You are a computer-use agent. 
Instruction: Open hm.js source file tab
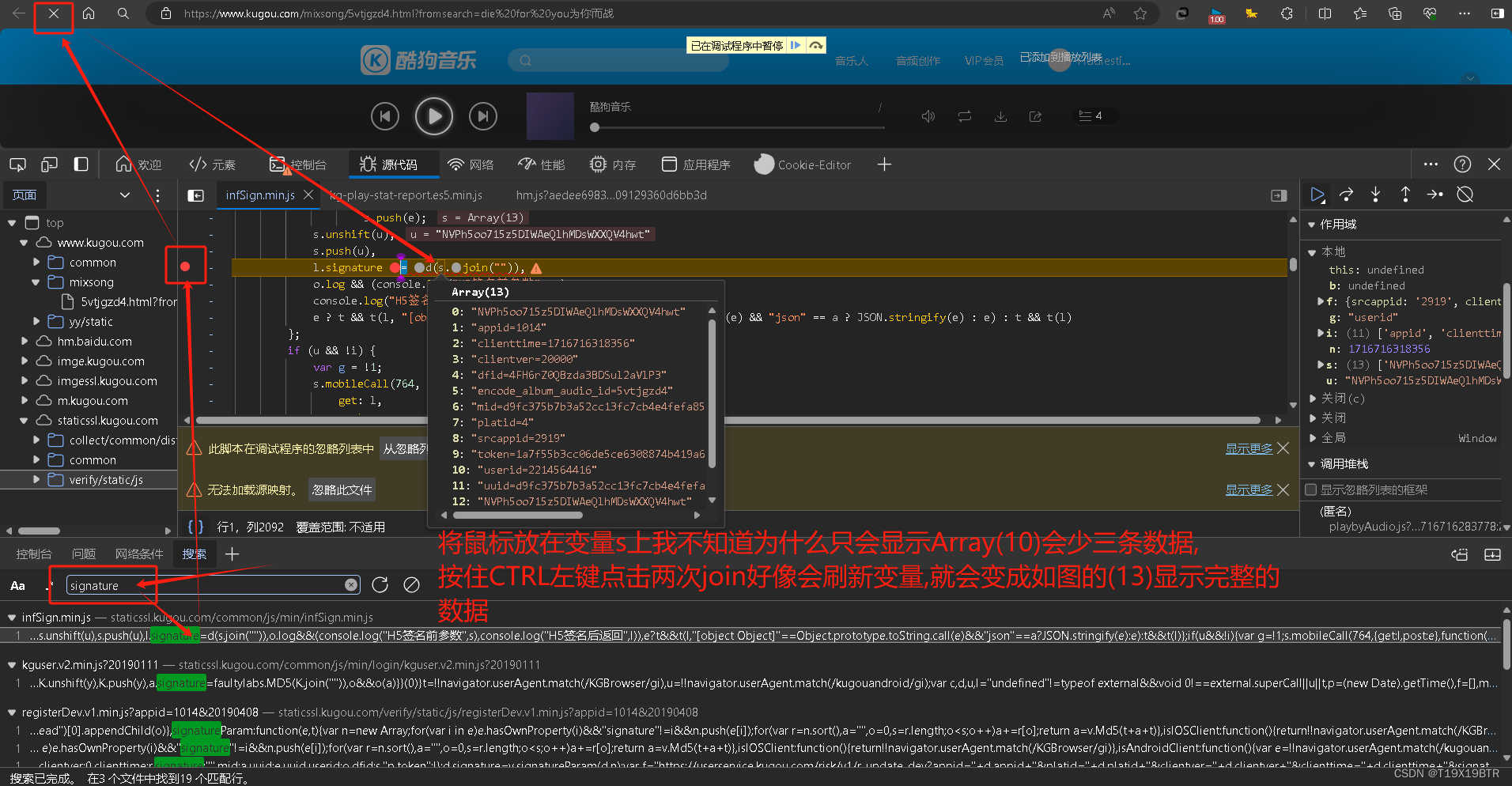pos(611,195)
